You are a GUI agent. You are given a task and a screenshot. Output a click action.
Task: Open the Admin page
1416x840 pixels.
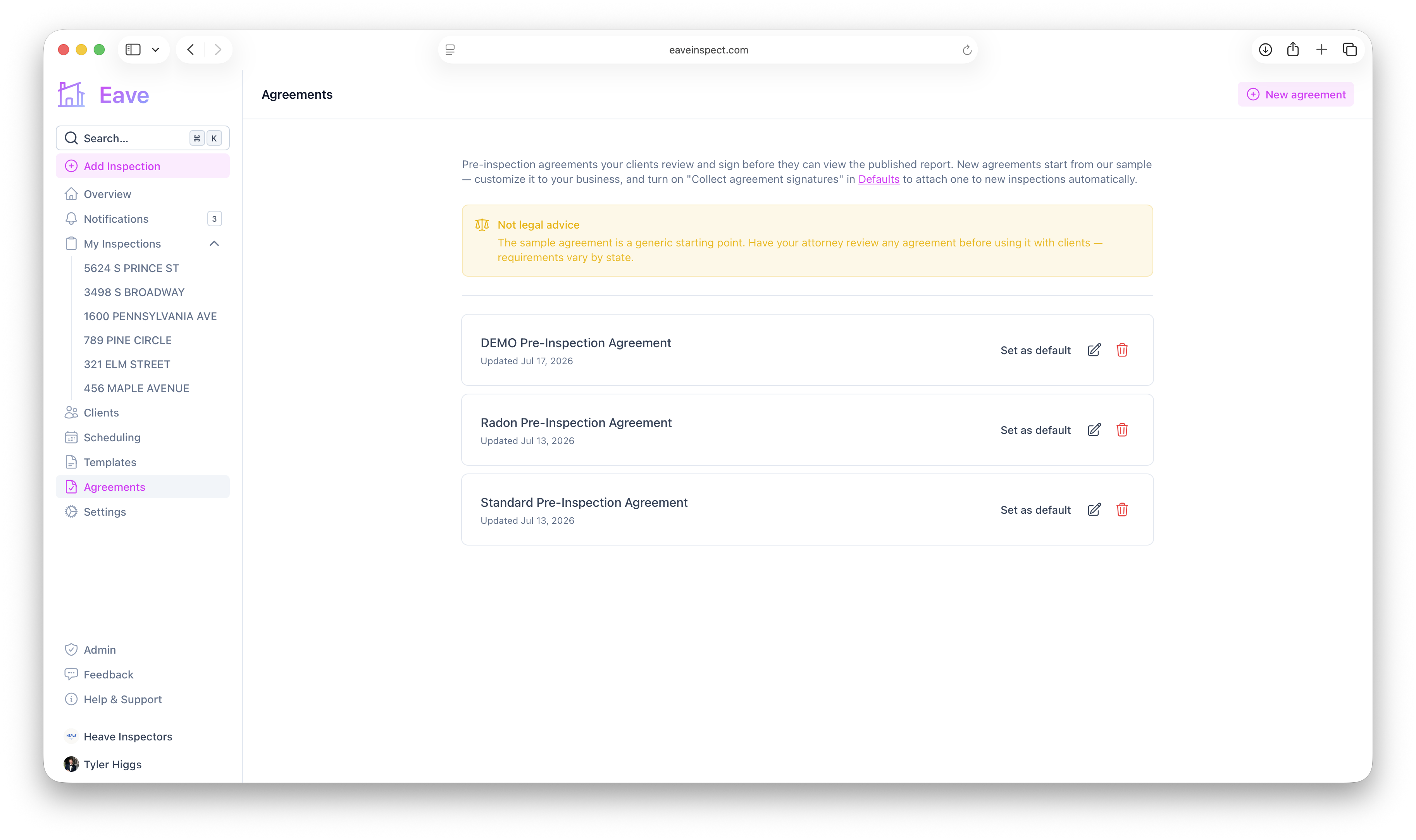tap(143, 650)
